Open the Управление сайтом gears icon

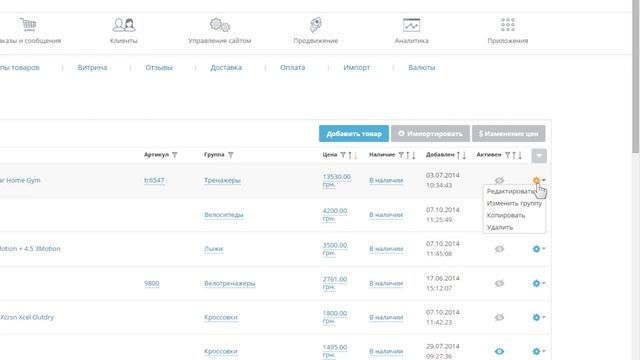[x=220, y=25]
